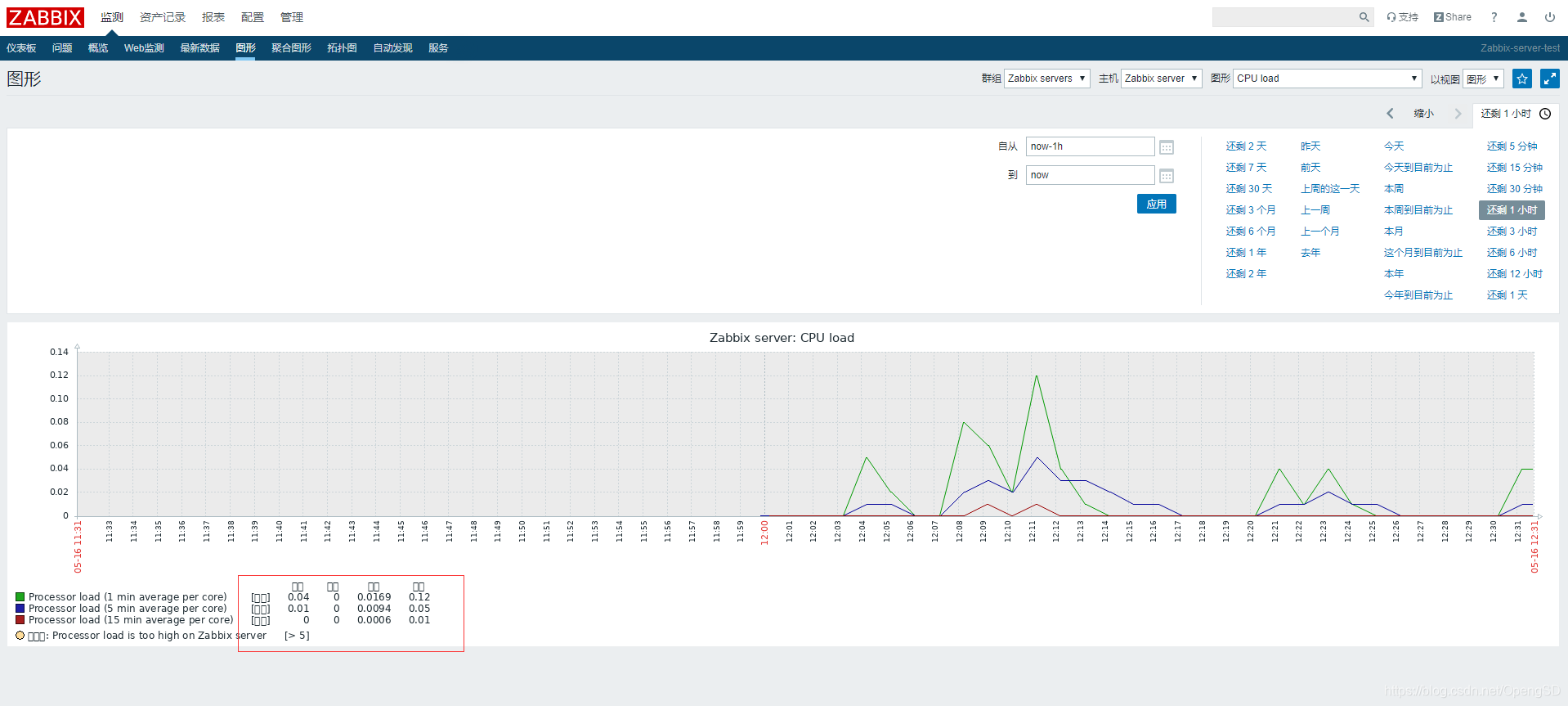The height and width of the screenshot is (706, 1568).
Task: Go to previous time period arrow
Action: point(1390,114)
